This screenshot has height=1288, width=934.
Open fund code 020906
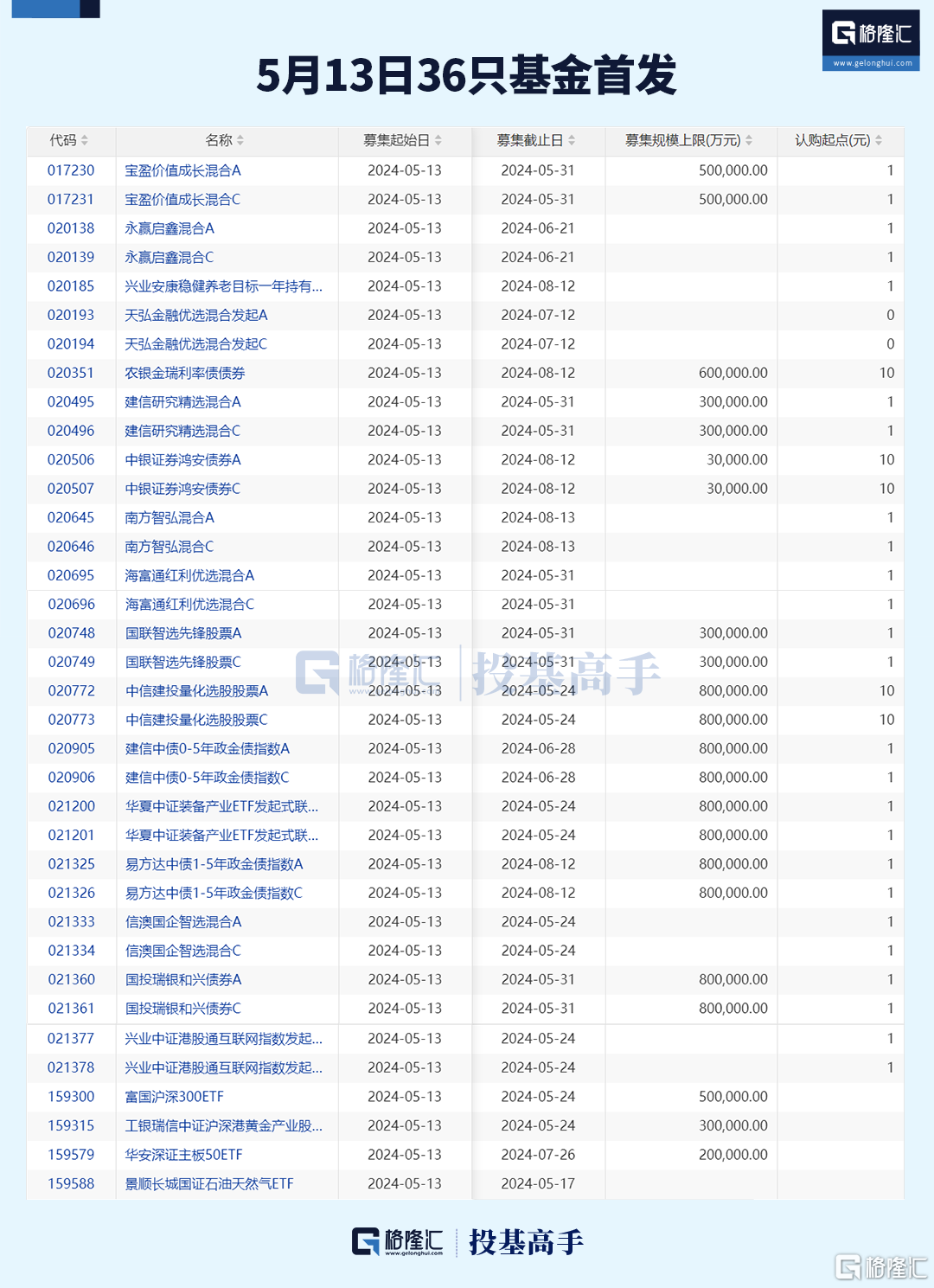click(72, 778)
